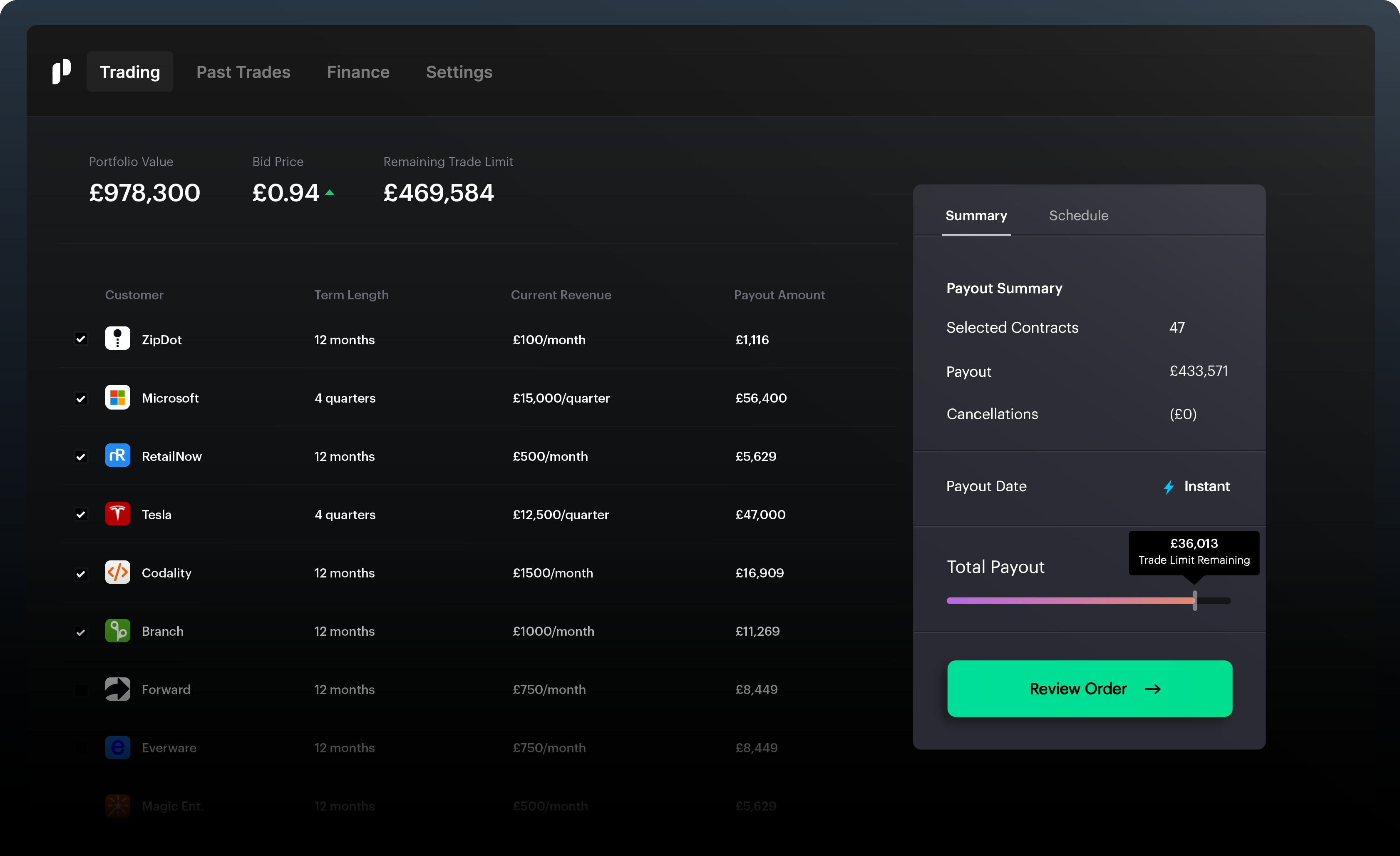This screenshot has height=856, width=1400.
Task: Click the Instant payout date label
Action: 1207,487
